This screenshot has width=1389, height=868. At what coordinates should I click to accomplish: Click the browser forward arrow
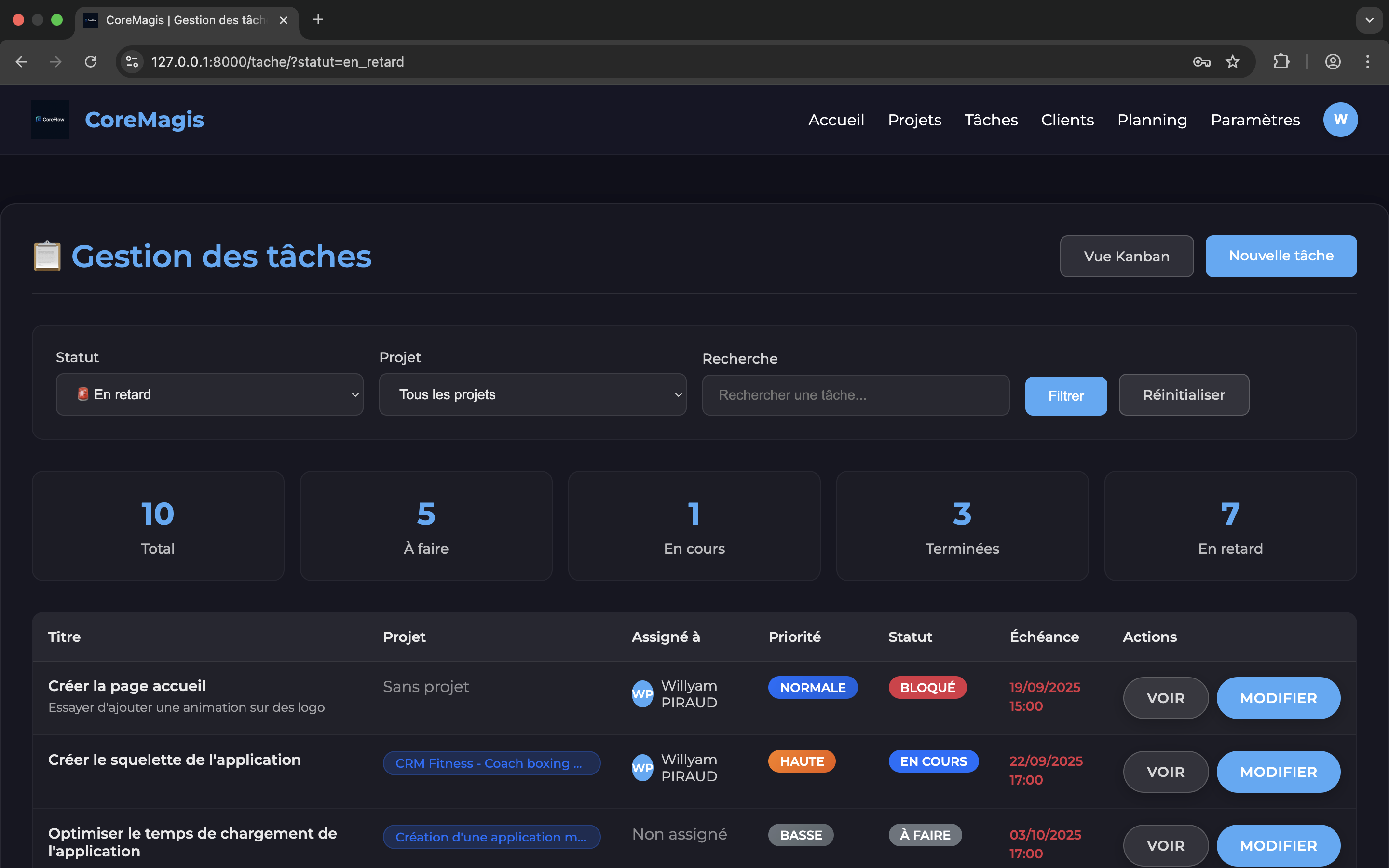(x=55, y=61)
